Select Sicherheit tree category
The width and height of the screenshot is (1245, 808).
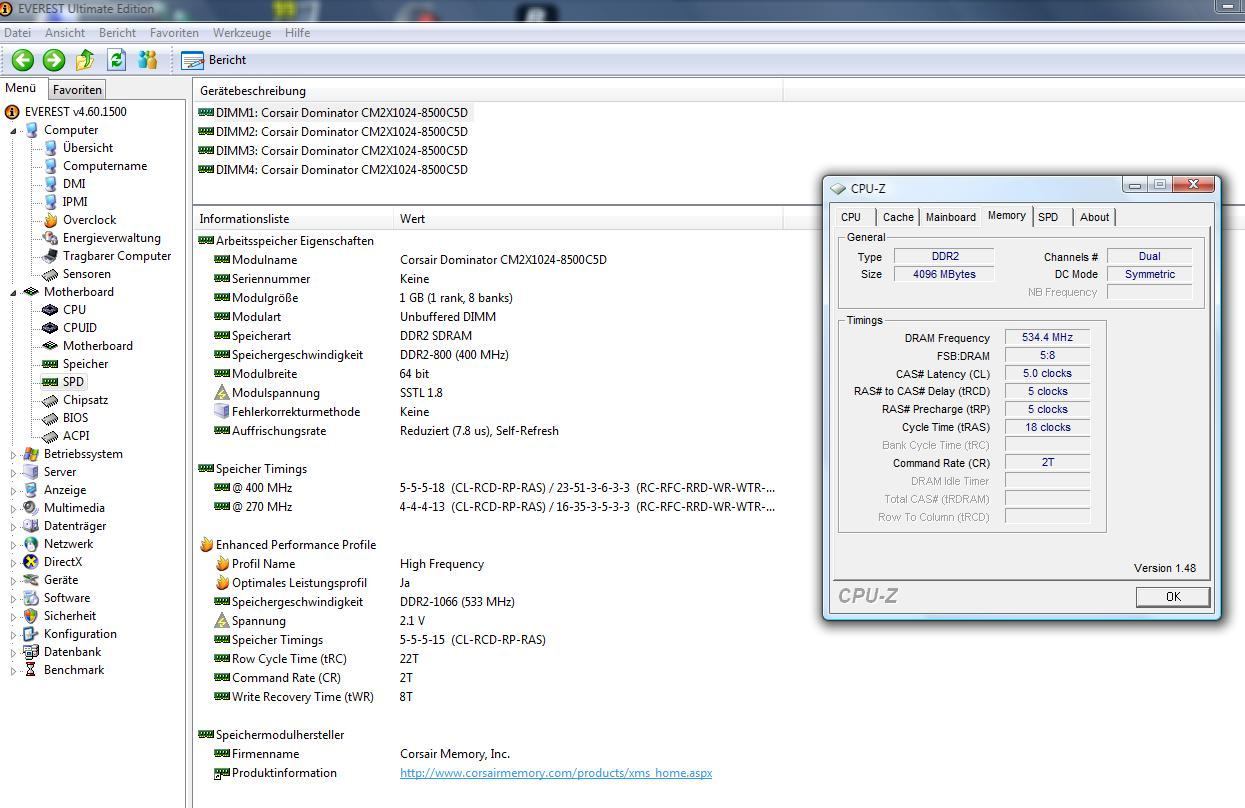coord(70,616)
